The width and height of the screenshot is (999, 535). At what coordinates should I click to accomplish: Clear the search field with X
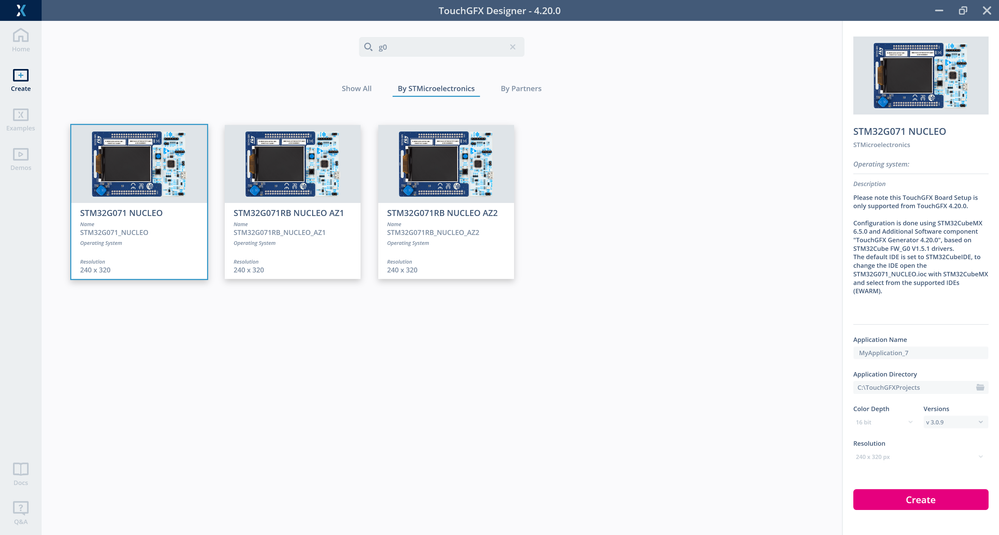[512, 46]
